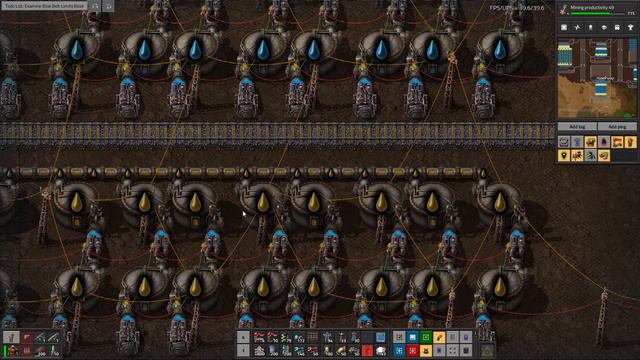
Task: Select the blue blueprint book quickbar slot
Action: 380,337
